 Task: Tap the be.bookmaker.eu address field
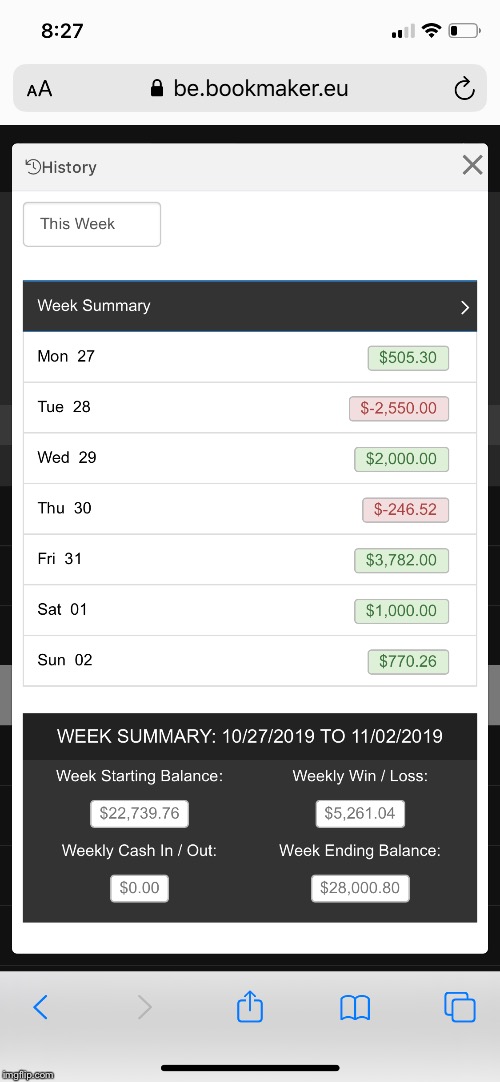250,88
